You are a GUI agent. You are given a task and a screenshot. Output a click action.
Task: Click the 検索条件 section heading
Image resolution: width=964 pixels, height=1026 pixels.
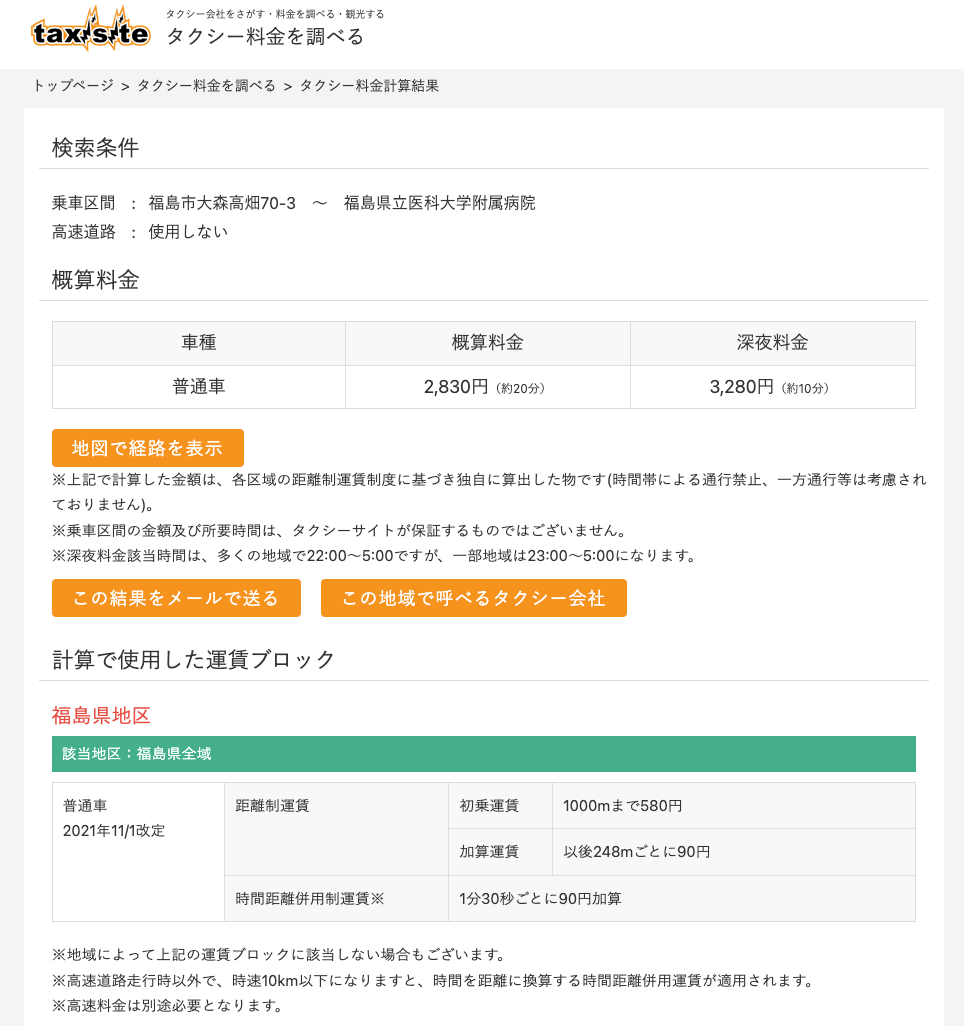pyautogui.click(x=96, y=148)
